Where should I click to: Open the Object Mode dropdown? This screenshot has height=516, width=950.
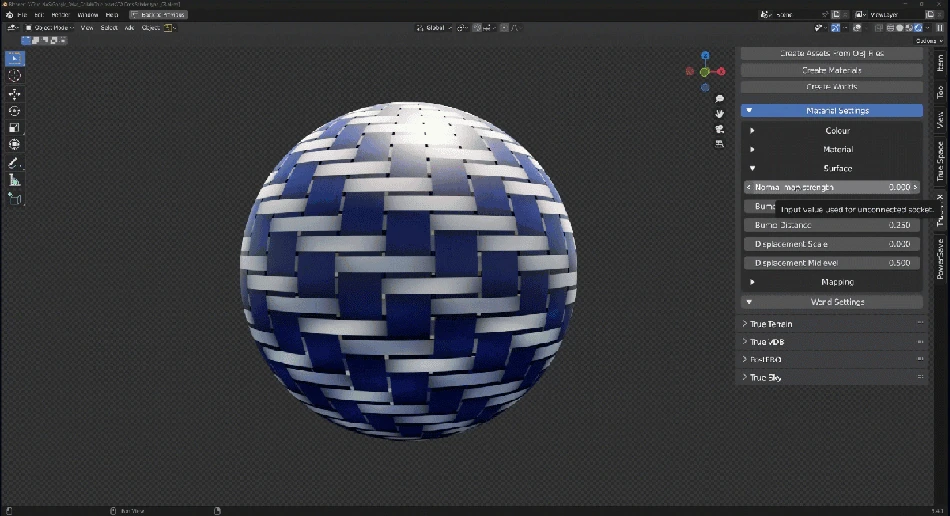pos(49,28)
